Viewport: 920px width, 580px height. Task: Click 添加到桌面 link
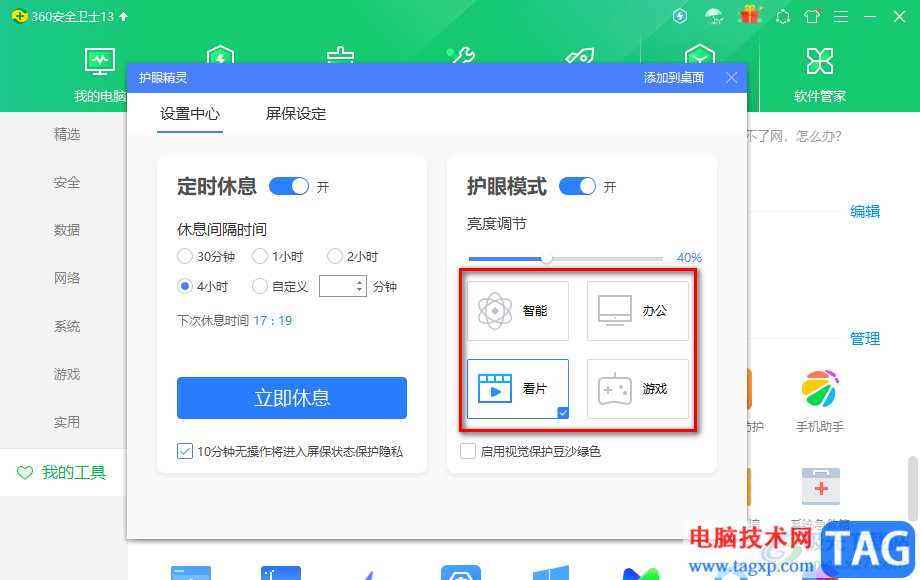tap(674, 77)
